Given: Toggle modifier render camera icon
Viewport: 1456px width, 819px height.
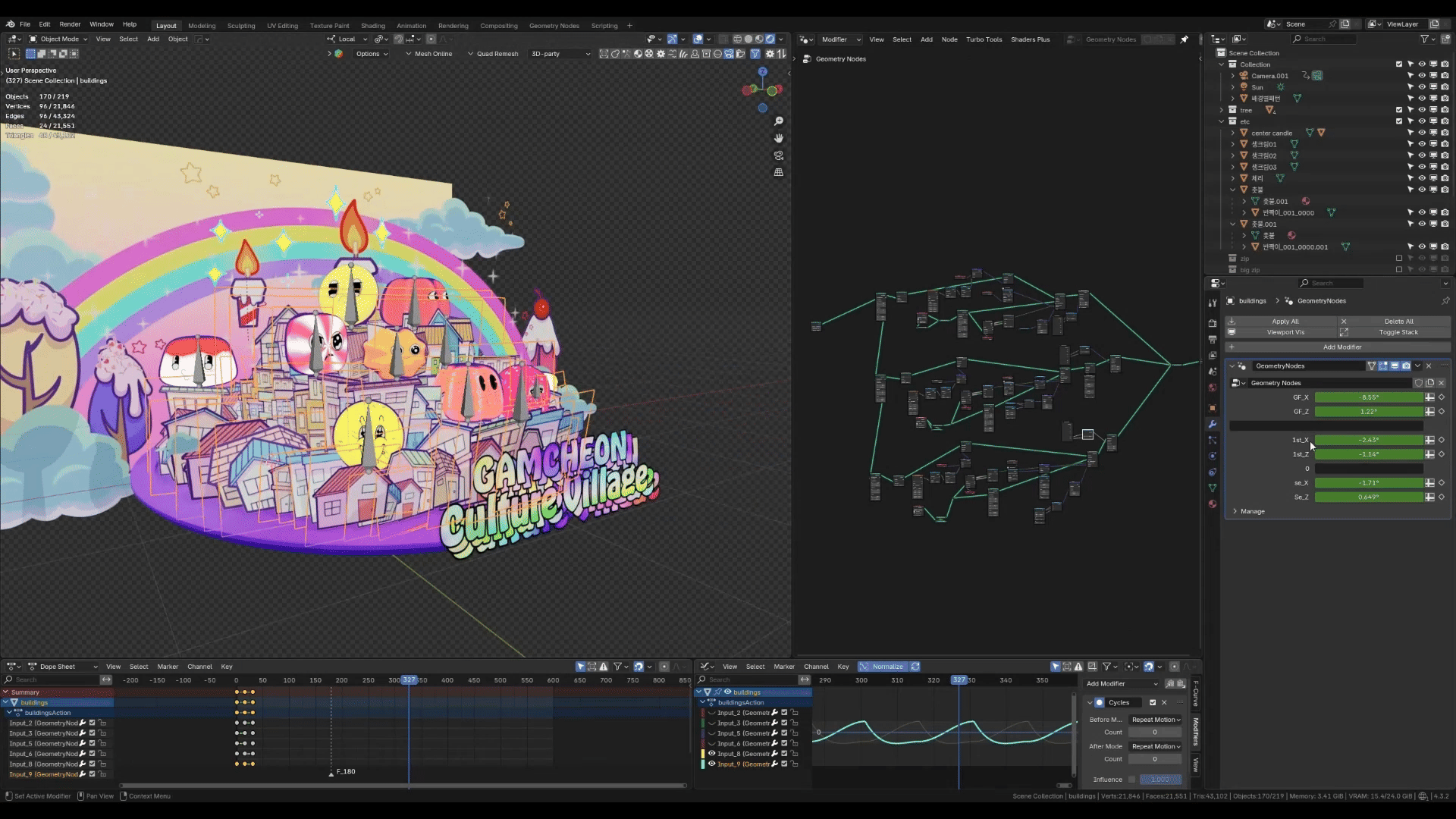Looking at the screenshot, I should point(1406,366).
